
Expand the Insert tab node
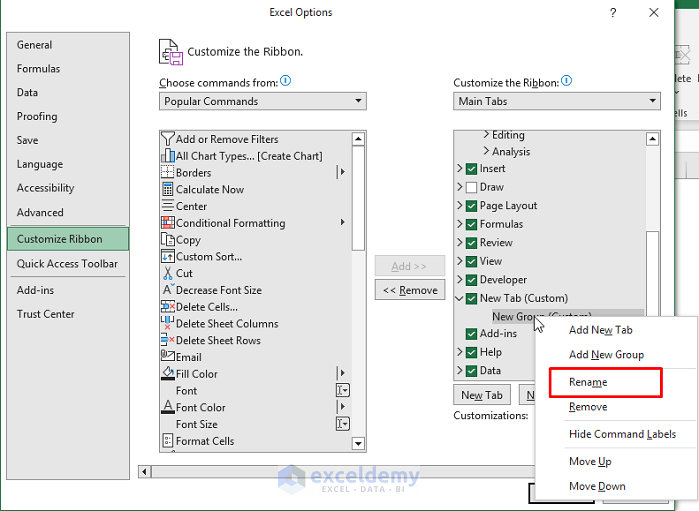click(460, 168)
